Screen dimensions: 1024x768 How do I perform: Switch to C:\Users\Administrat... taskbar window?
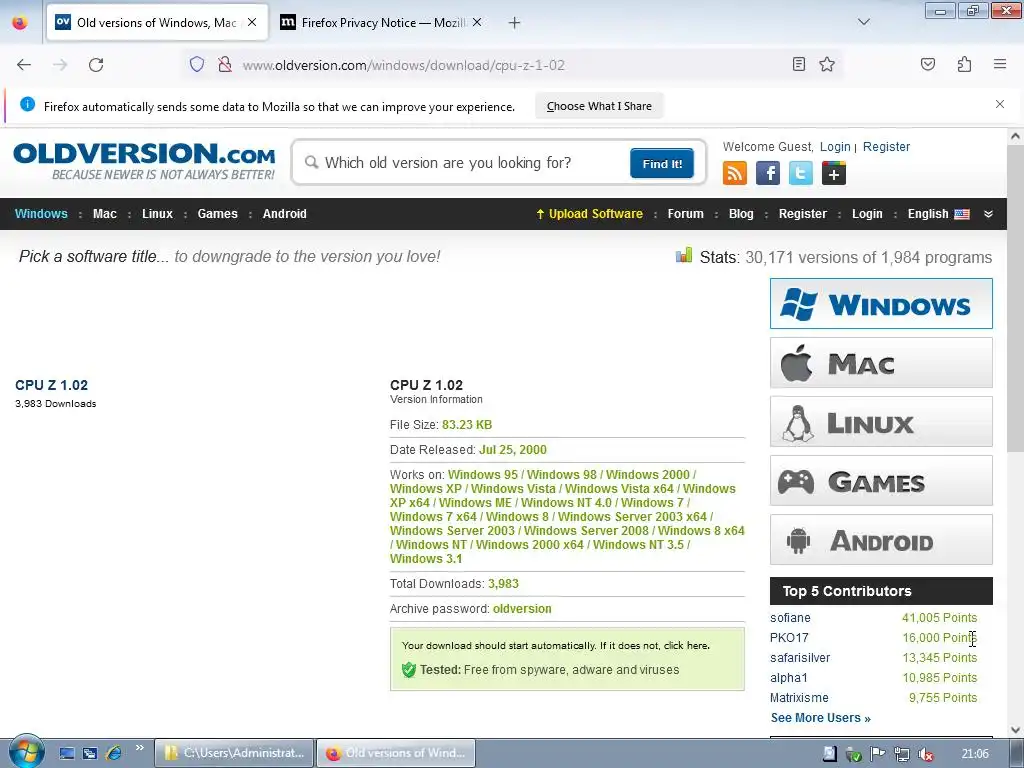(234, 753)
